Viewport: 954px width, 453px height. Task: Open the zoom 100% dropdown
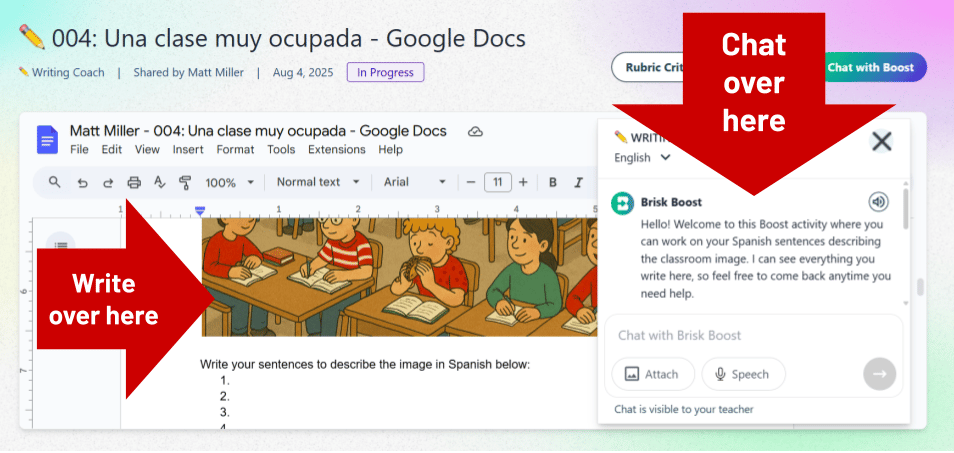[x=229, y=182]
